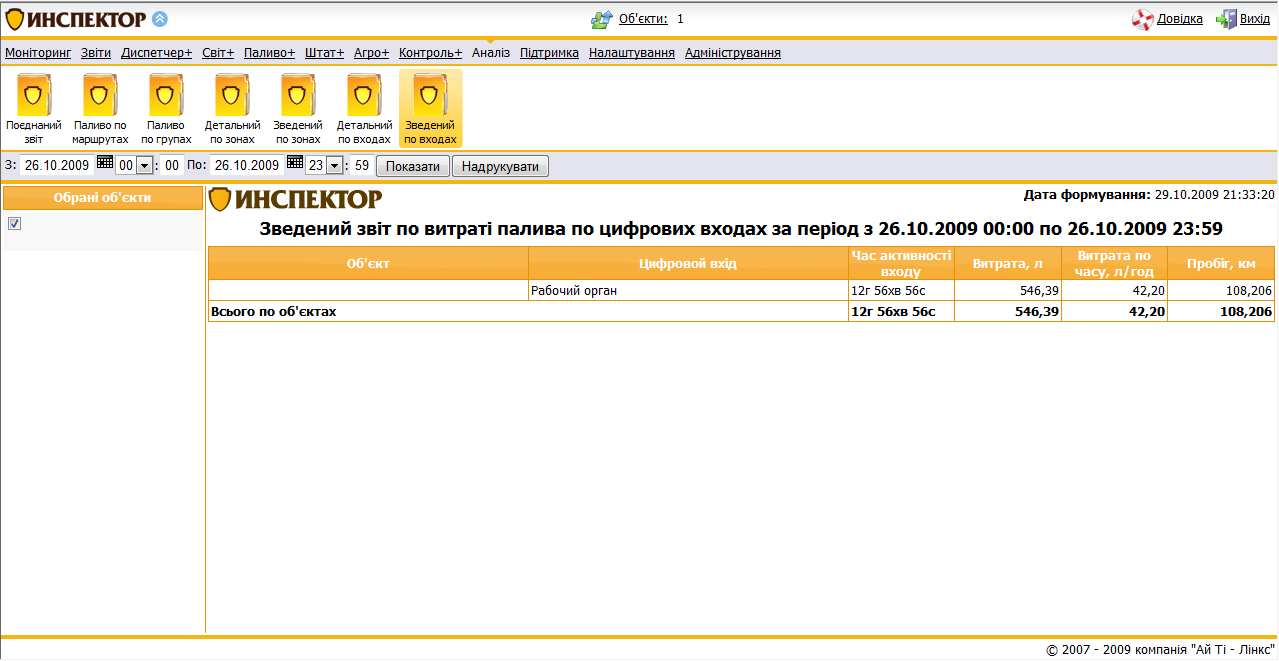Collapse header with the blue arrow icon
Viewport: 1279px width, 661px height.
pos(160,18)
